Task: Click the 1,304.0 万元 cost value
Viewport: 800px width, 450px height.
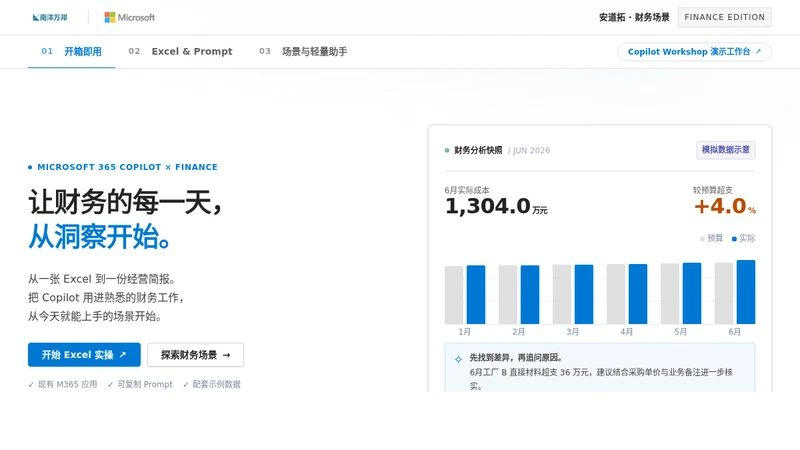Action: click(496, 206)
